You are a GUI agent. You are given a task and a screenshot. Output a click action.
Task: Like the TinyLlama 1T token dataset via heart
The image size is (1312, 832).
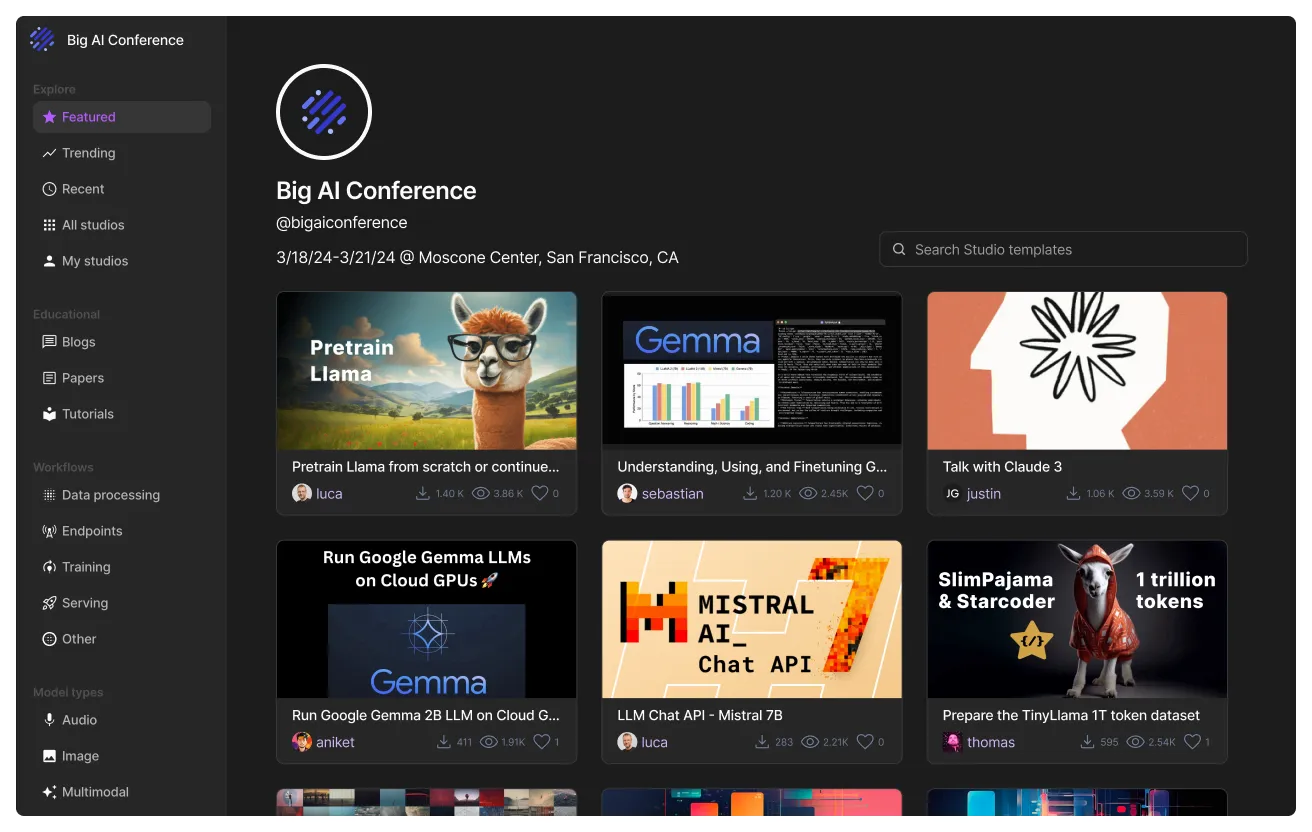pyautogui.click(x=1193, y=742)
